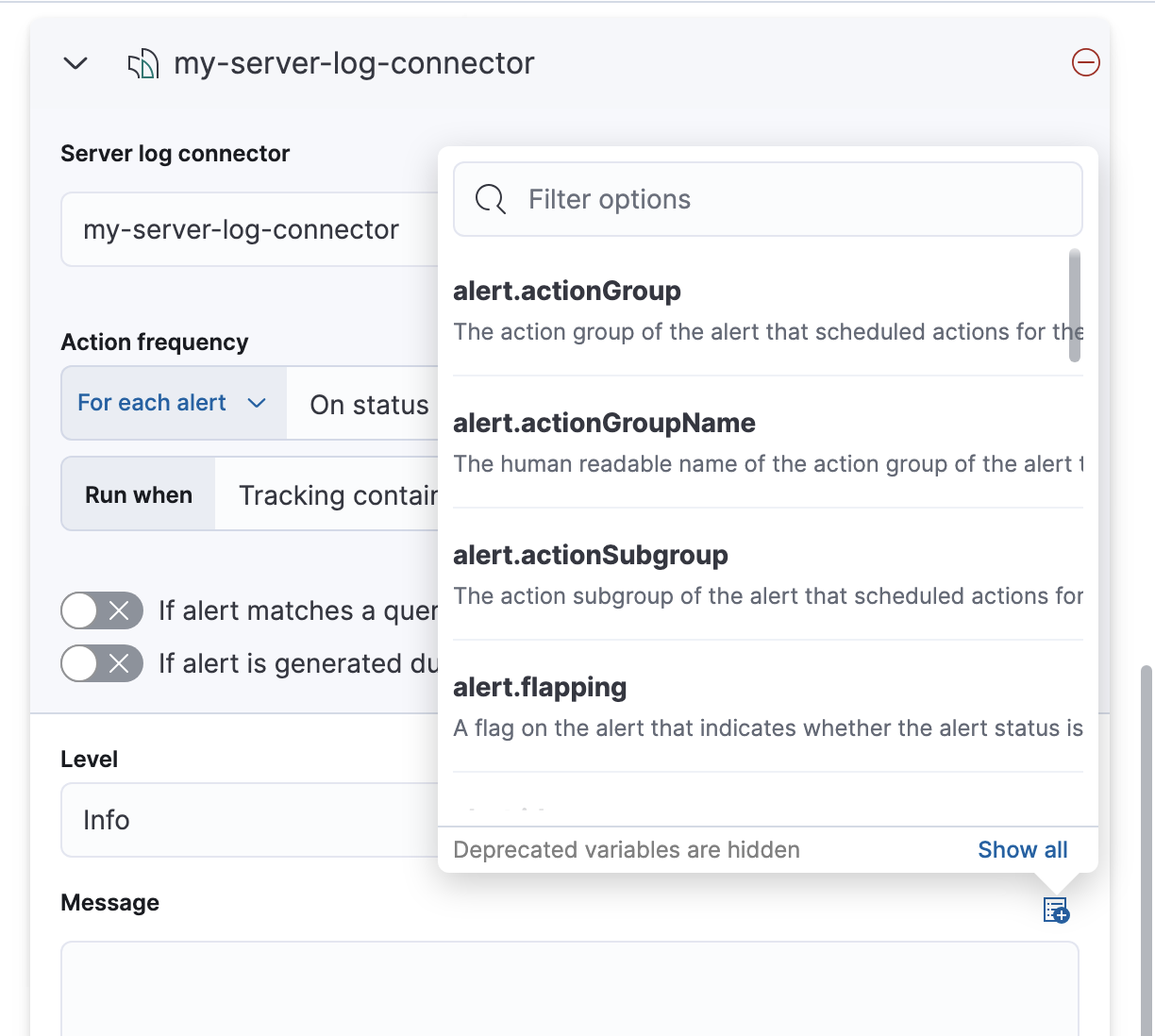Click Show all to reveal deprecated variables
The width and height of the screenshot is (1155, 1036).
click(x=1022, y=850)
